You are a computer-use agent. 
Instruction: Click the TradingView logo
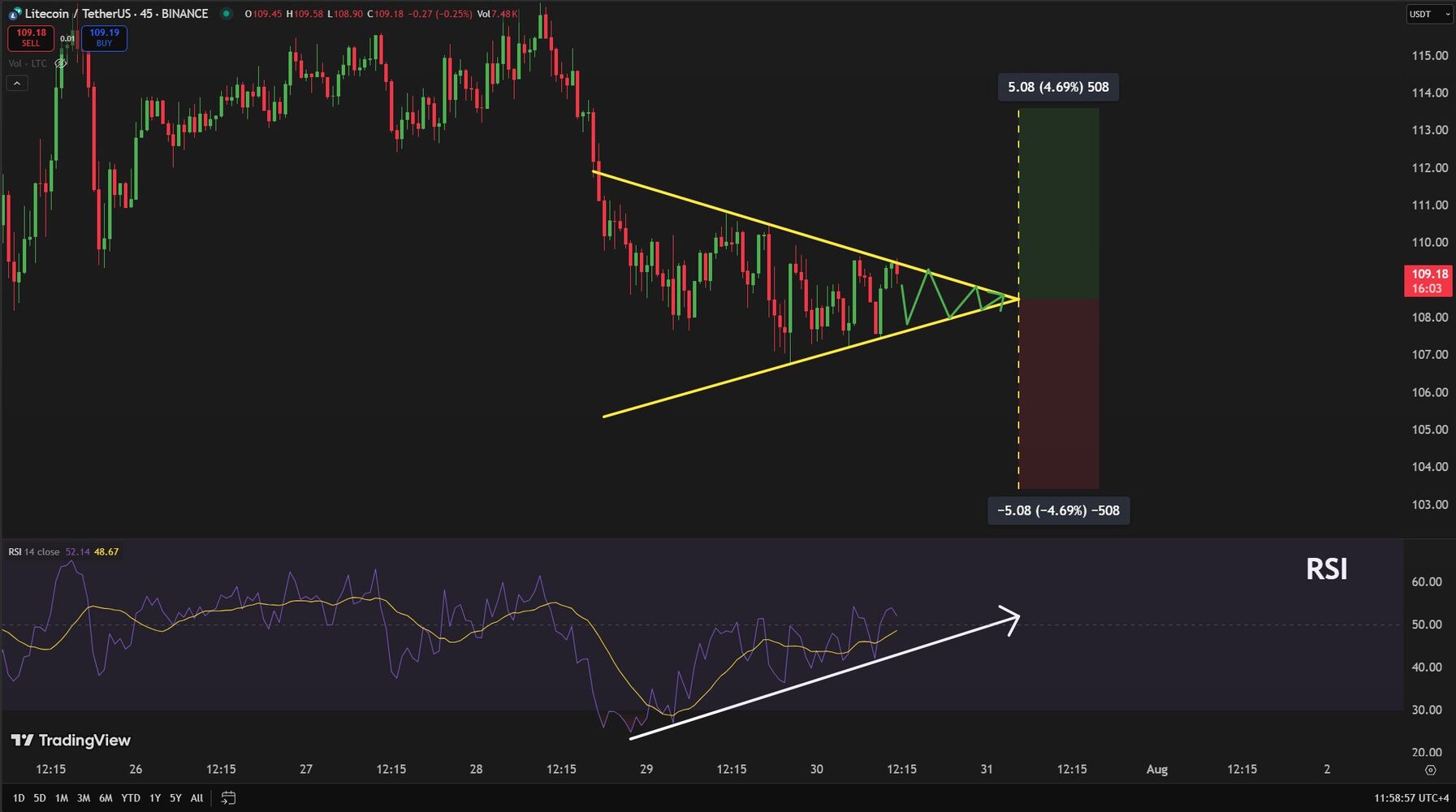click(x=71, y=740)
